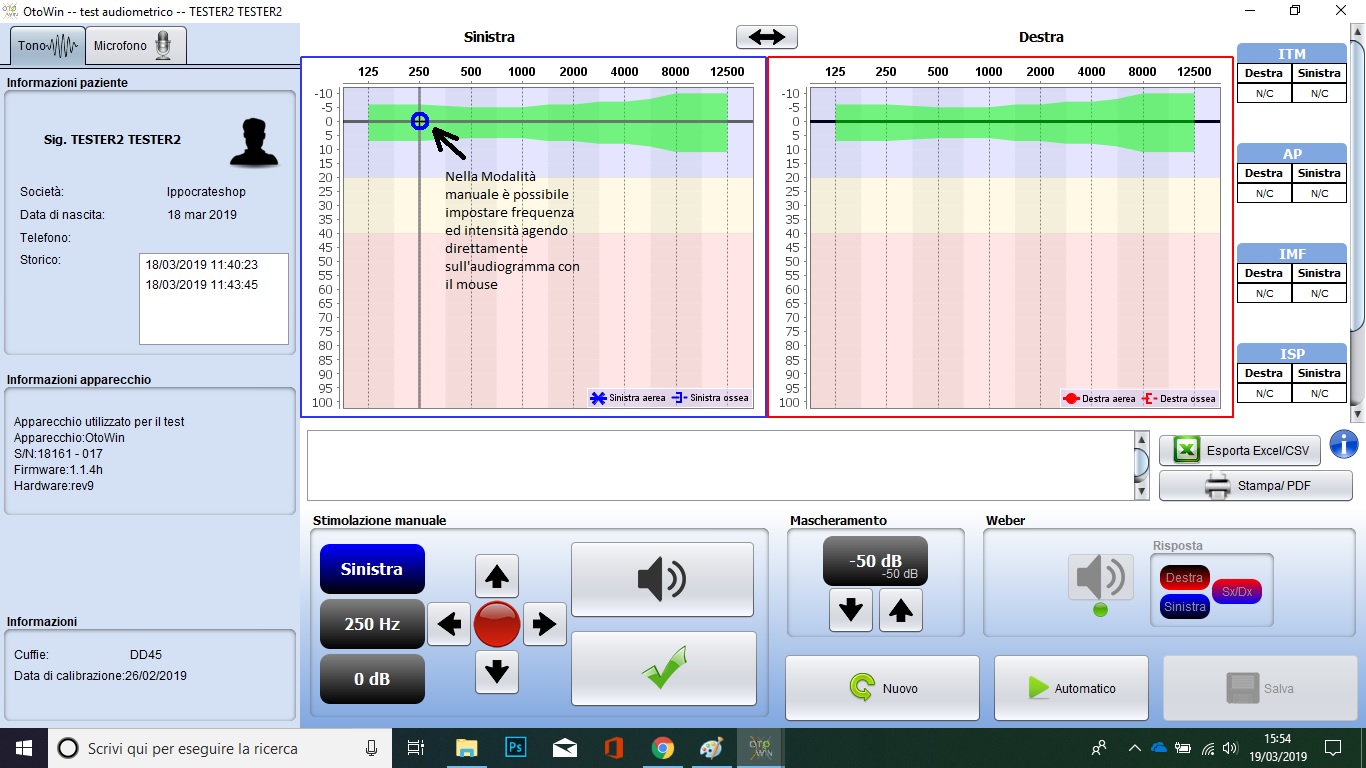Toggle the Sx/Dx response option

pos(1237,591)
